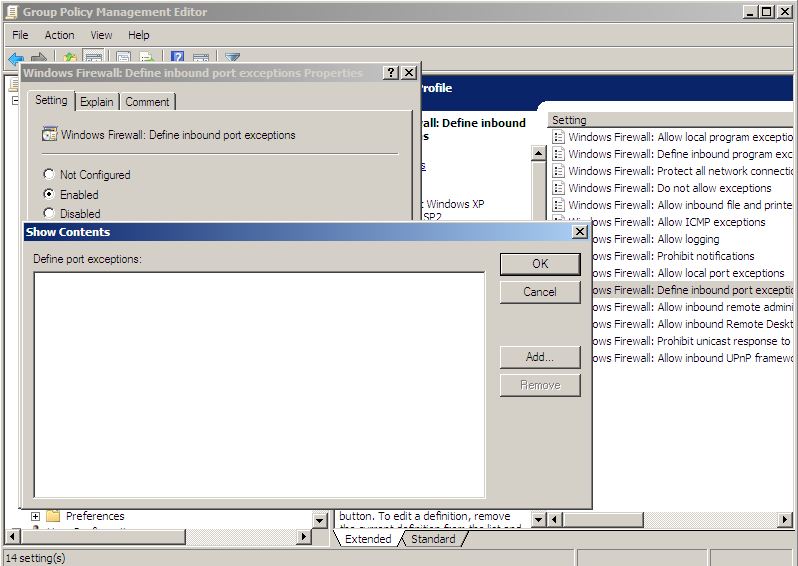This screenshot has height=566, width=798.
Task: Expand the Preferences tree node
Action: tap(35, 516)
